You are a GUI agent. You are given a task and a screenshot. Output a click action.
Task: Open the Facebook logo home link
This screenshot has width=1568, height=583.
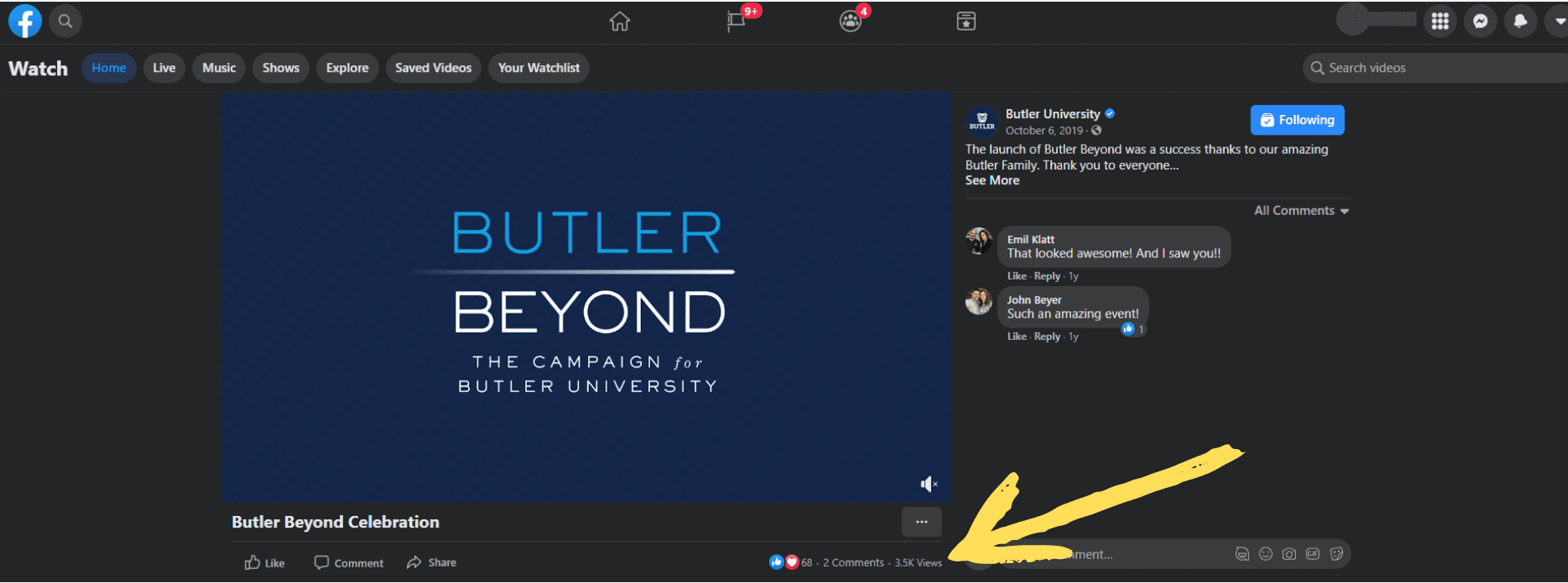(x=25, y=22)
